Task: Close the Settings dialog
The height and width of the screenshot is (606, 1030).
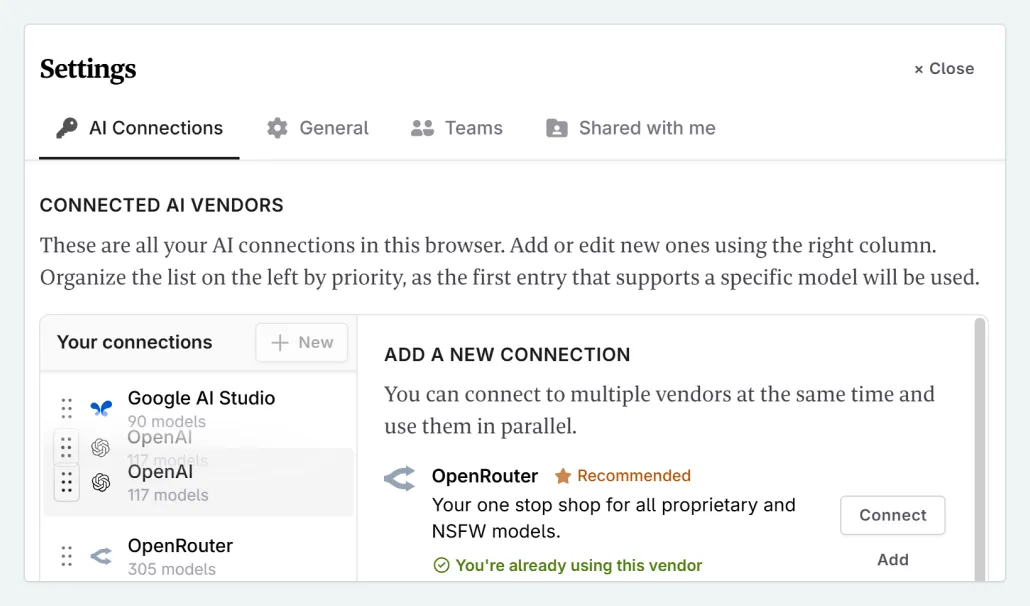Action: pos(944,69)
